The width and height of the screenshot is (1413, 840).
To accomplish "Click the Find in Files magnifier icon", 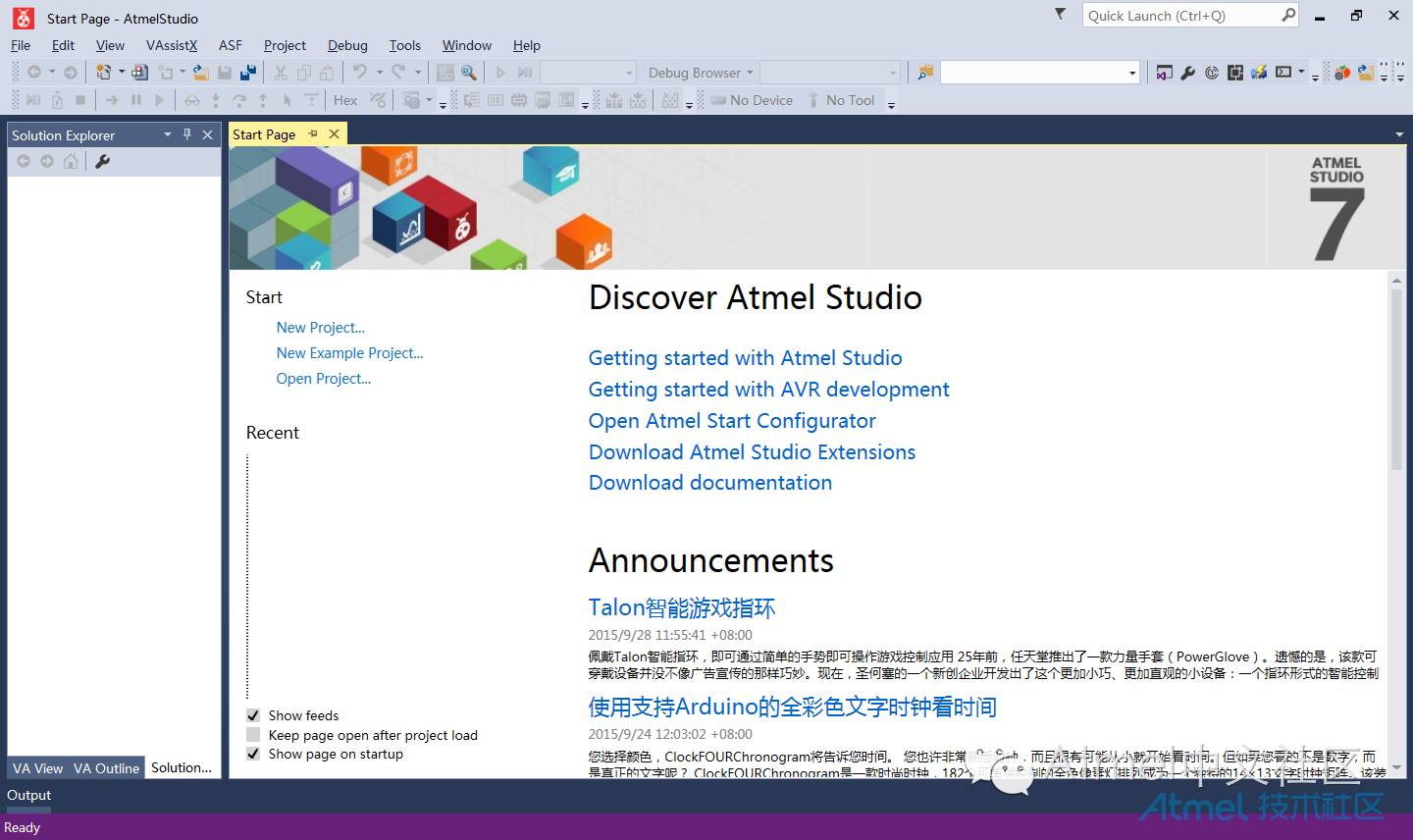I will [x=469, y=72].
